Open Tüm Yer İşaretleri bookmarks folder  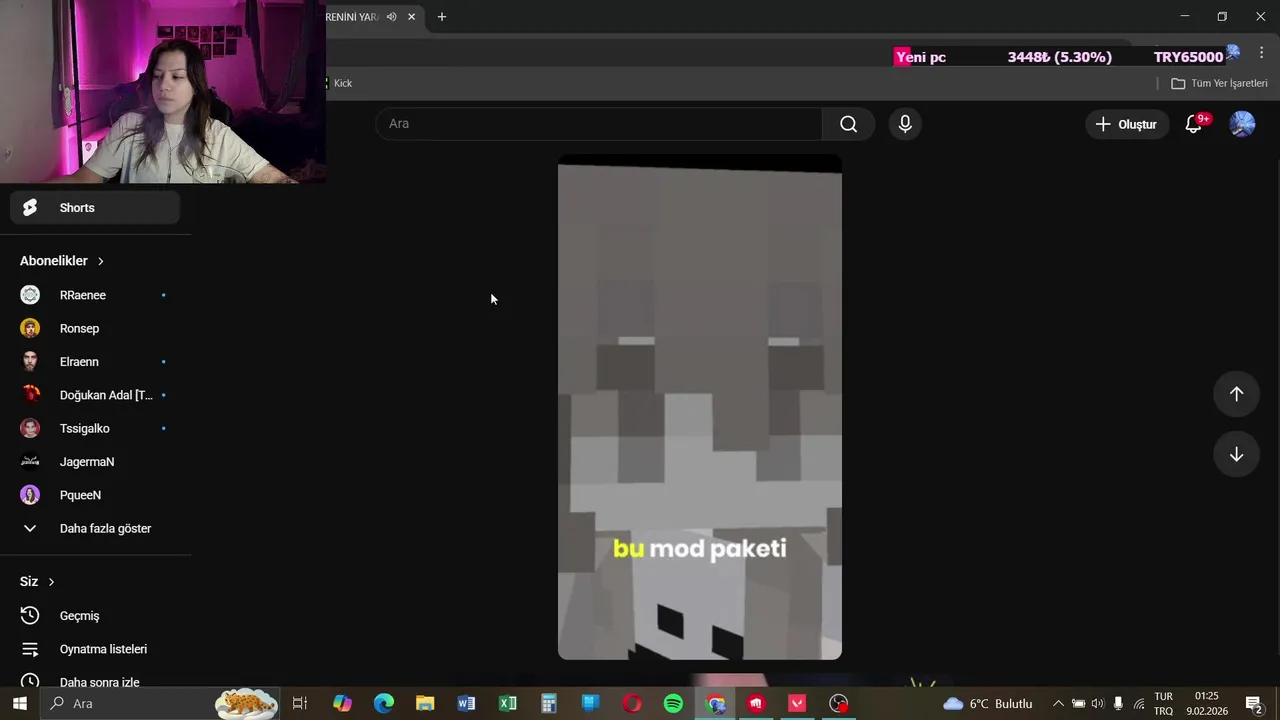point(1219,83)
